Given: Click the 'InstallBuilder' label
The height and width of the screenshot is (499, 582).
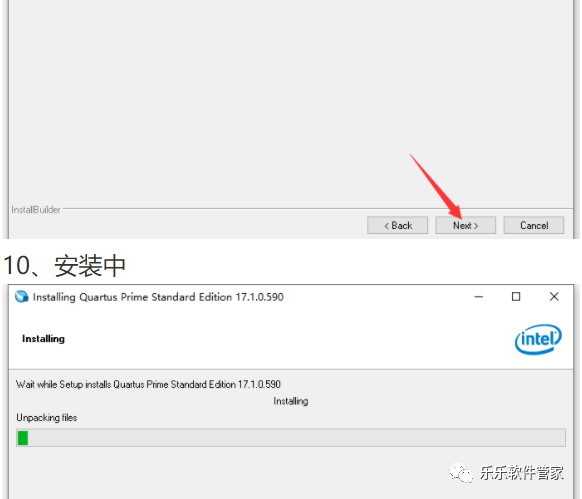Looking at the screenshot, I should [x=36, y=210].
